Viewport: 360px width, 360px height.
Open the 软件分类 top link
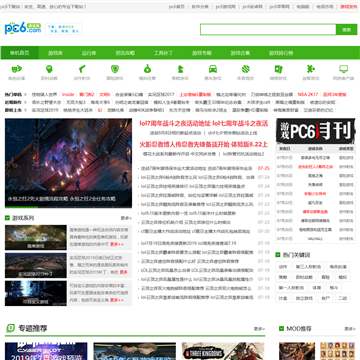point(200,6)
